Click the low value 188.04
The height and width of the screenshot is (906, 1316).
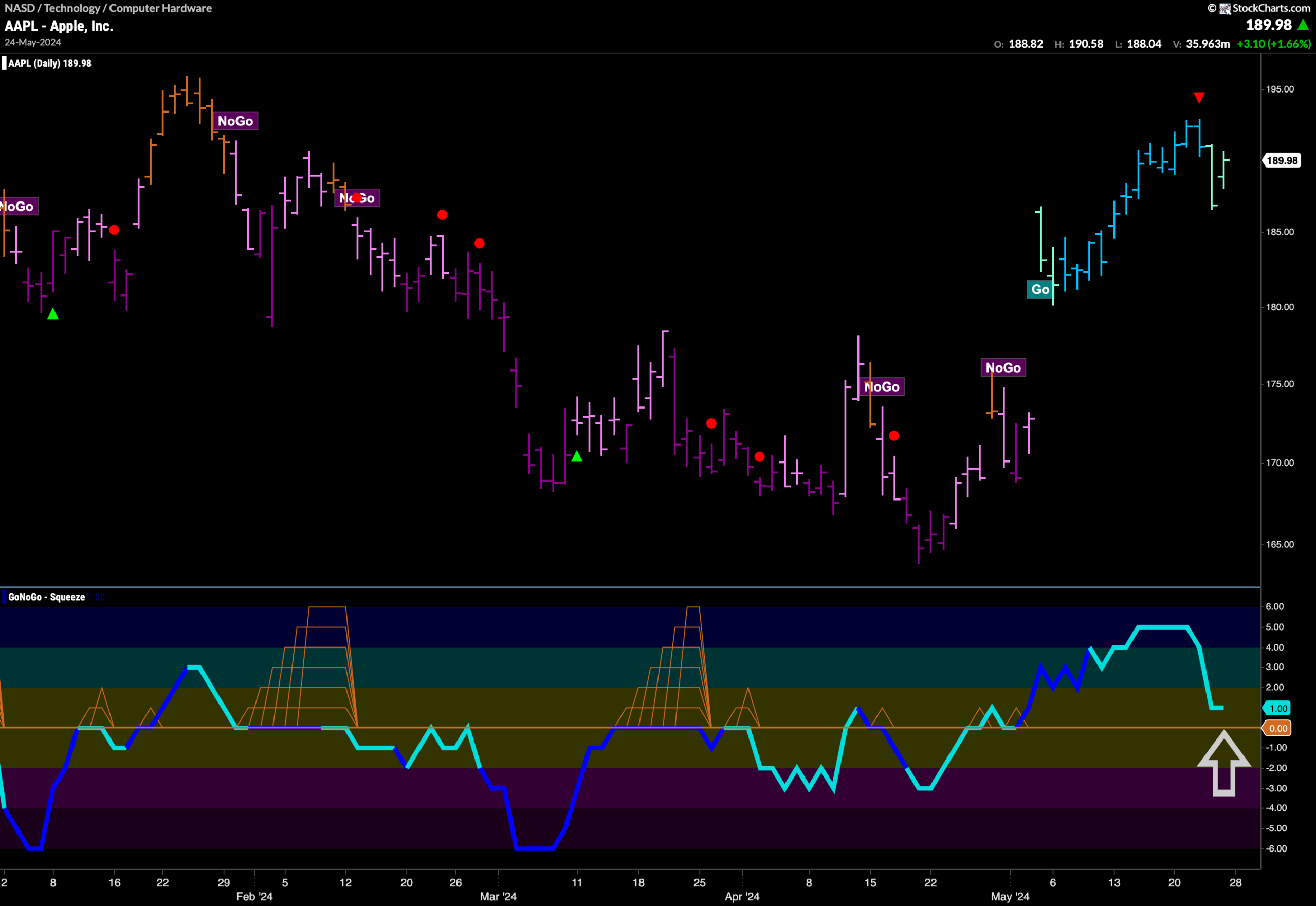[1144, 44]
